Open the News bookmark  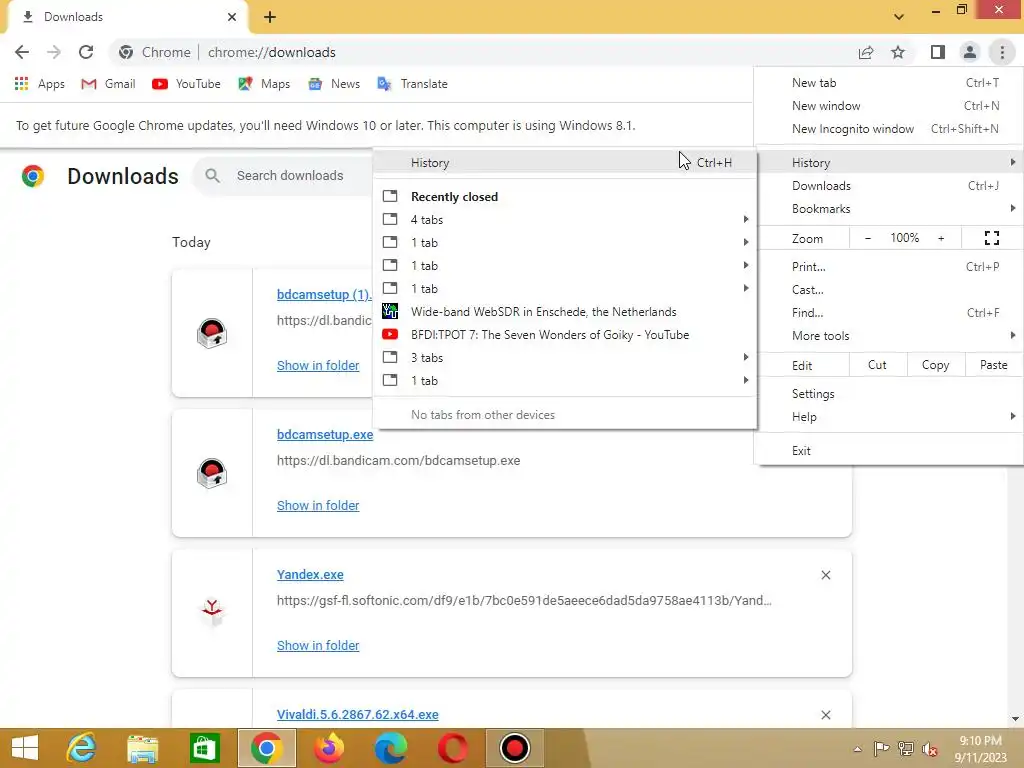334,84
